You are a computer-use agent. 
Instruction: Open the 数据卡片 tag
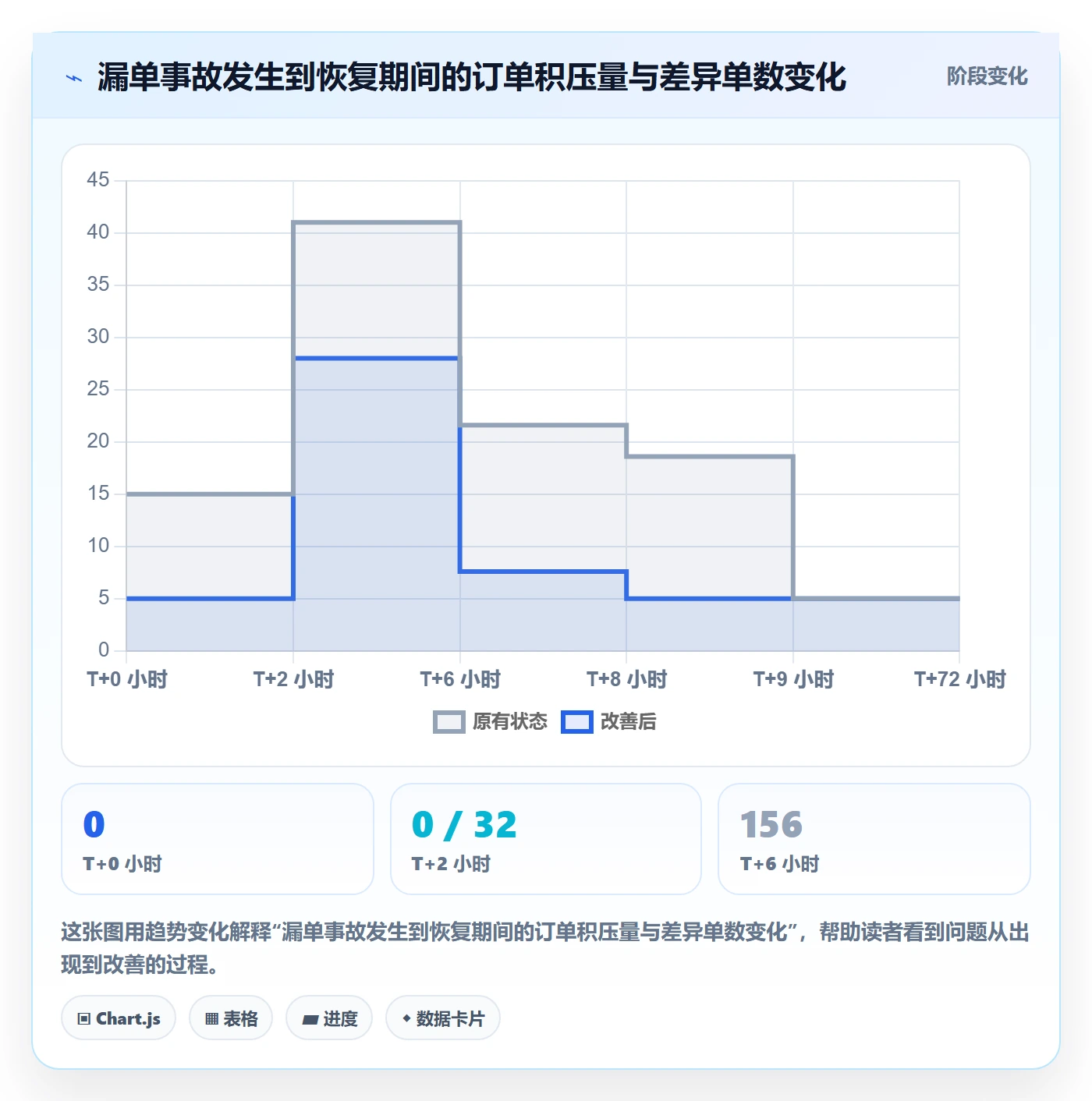[x=443, y=1018]
